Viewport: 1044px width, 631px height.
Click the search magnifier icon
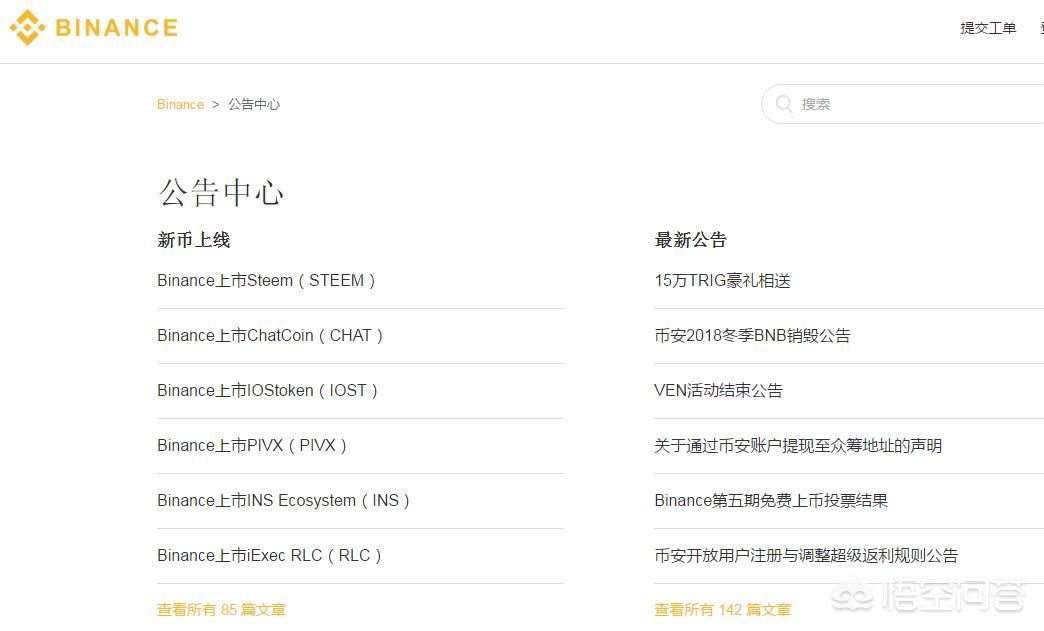785,104
